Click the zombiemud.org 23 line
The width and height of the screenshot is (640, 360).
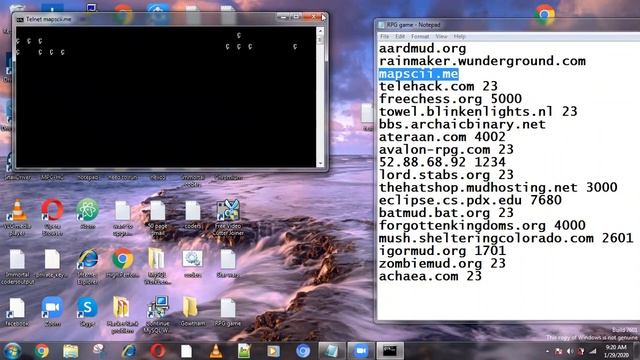coord(442,264)
